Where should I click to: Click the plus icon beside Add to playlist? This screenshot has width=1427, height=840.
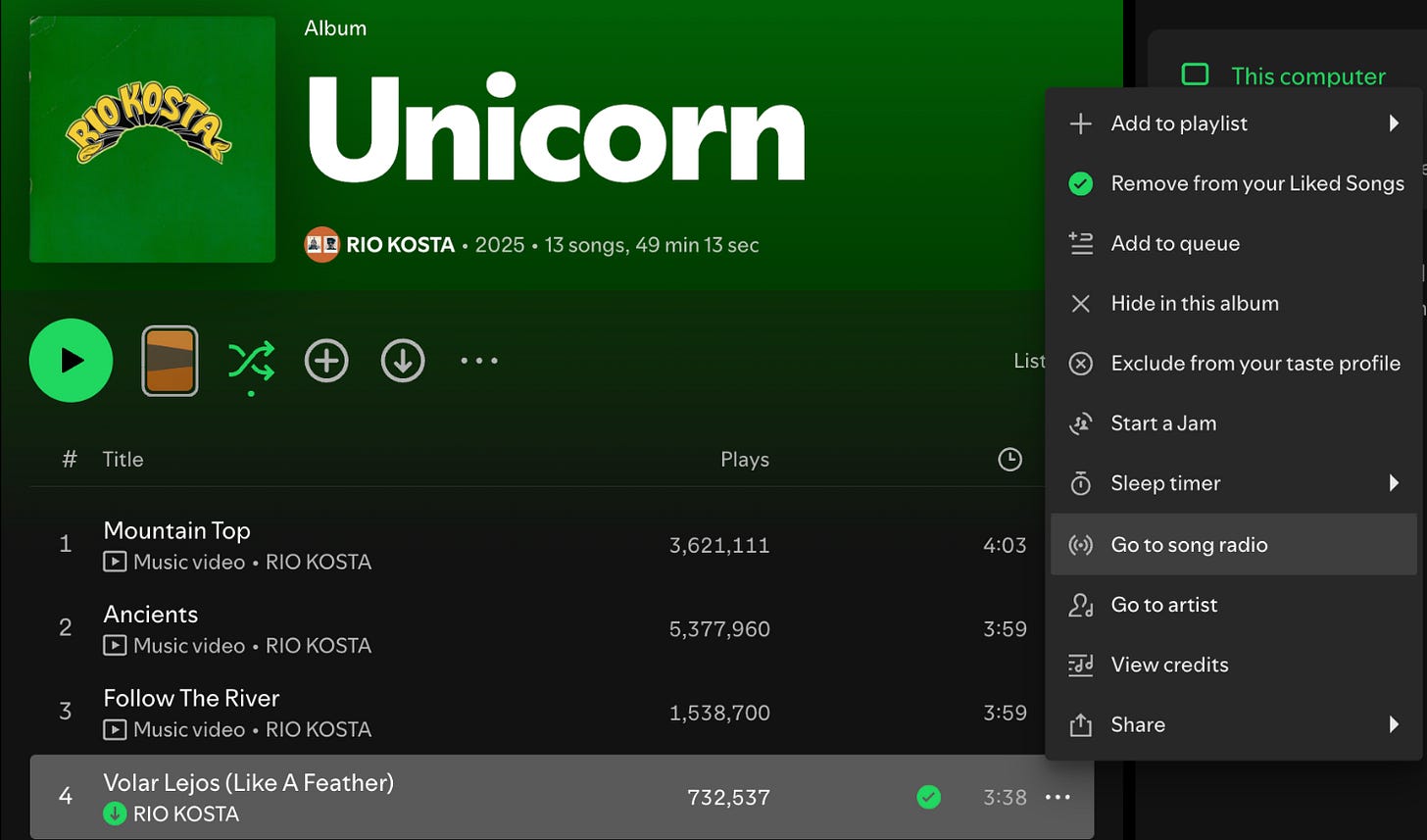(x=1080, y=124)
